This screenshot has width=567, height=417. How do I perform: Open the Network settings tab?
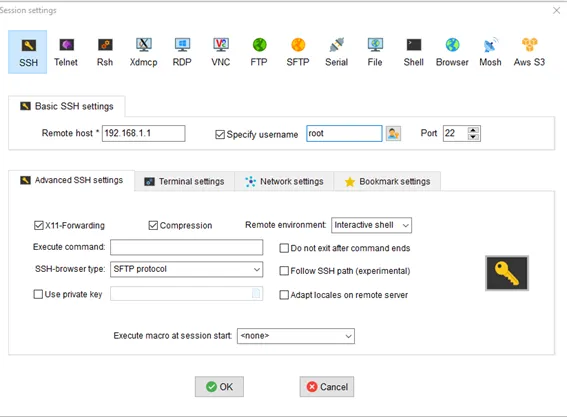[284, 181]
